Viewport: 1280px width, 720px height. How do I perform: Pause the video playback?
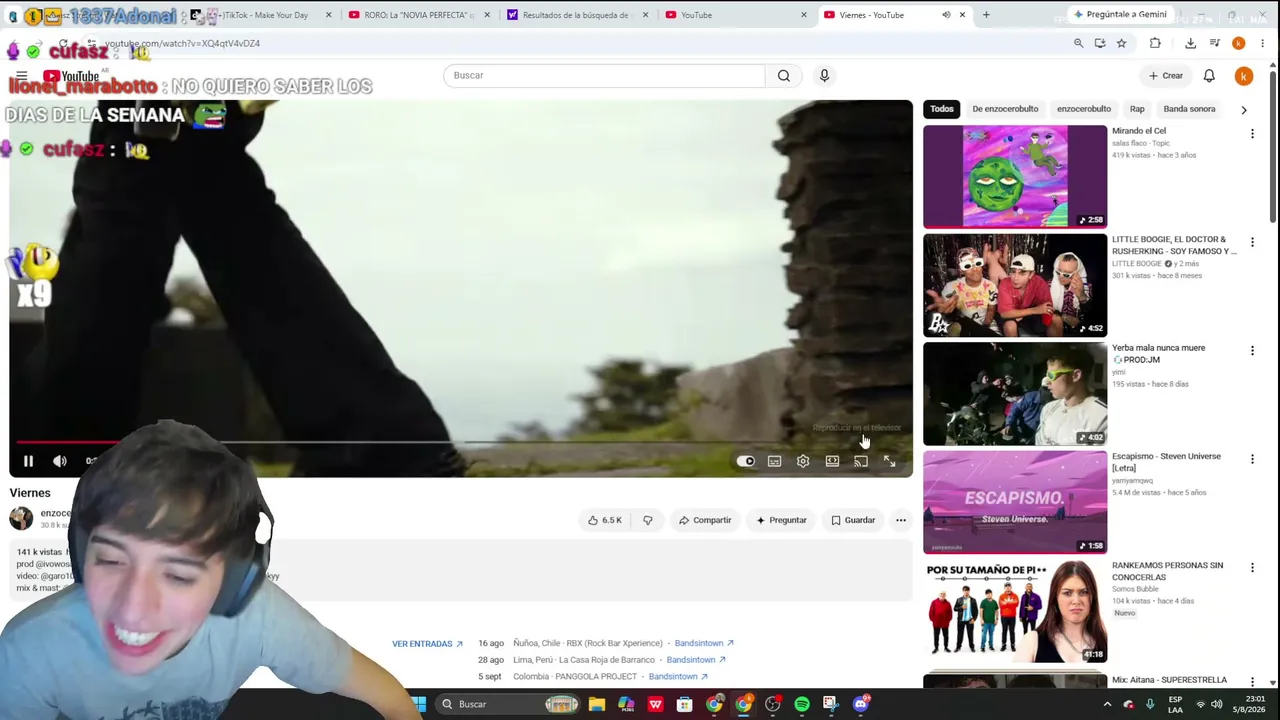pos(28,461)
